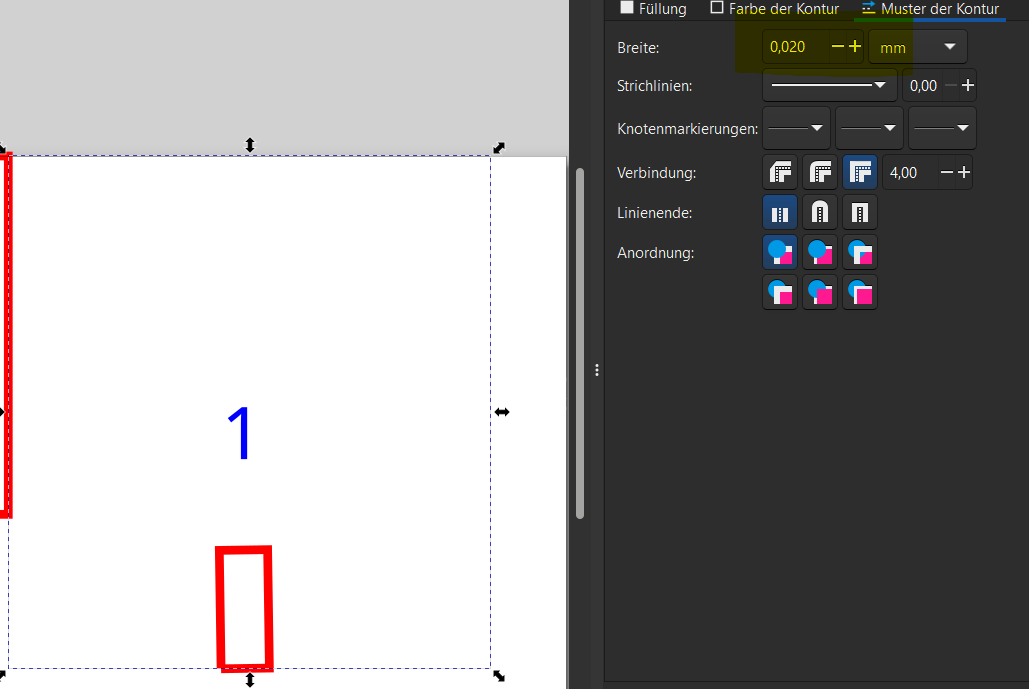Select the small red rectangle below the 1

pyautogui.click(x=244, y=608)
